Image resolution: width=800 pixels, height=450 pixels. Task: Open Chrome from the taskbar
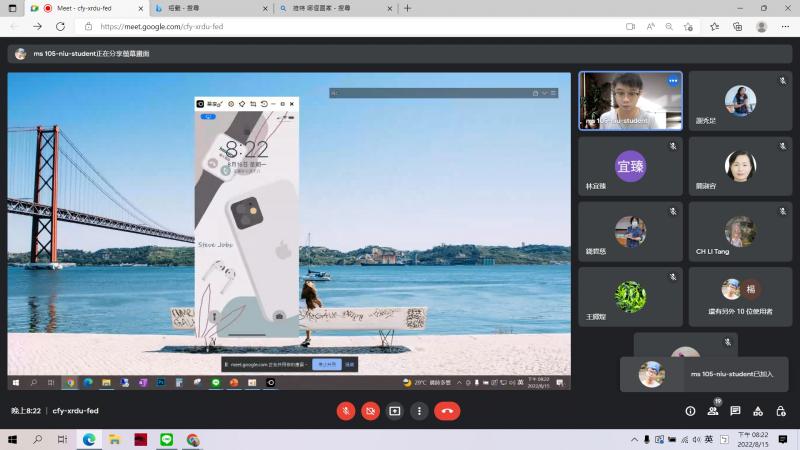pyautogui.click(x=192, y=439)
